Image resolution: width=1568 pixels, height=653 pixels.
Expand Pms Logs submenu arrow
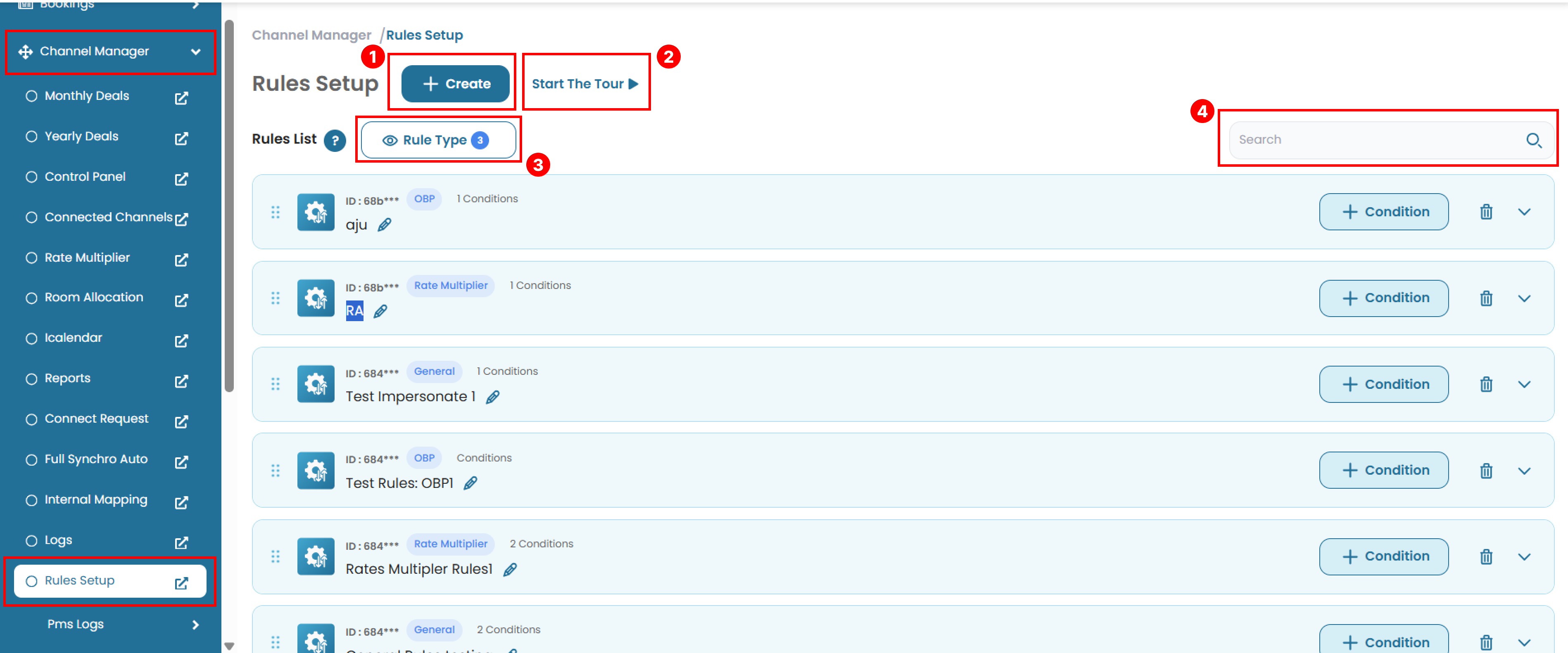[195, 625]
